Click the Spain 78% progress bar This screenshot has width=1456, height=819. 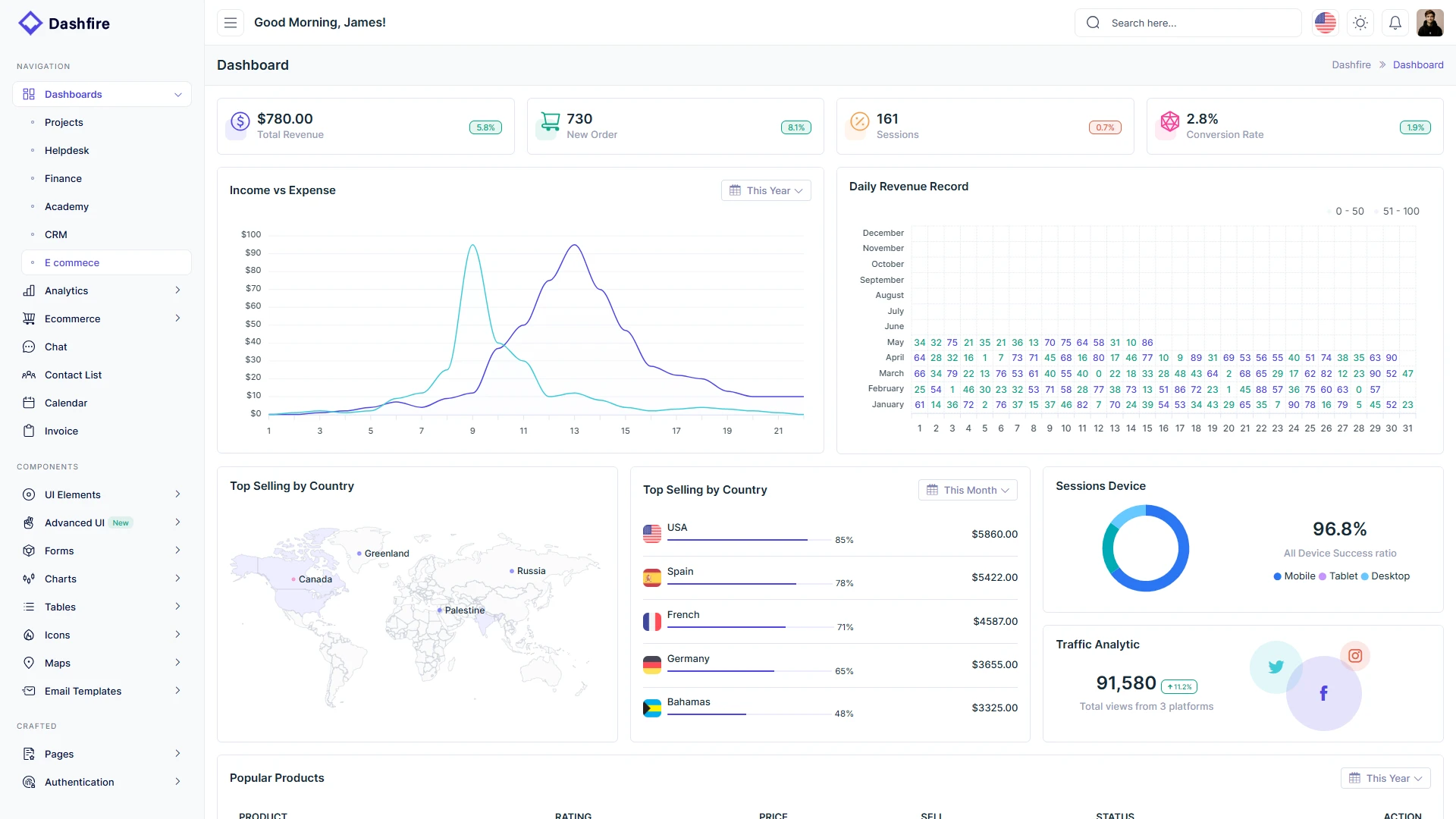748,583
